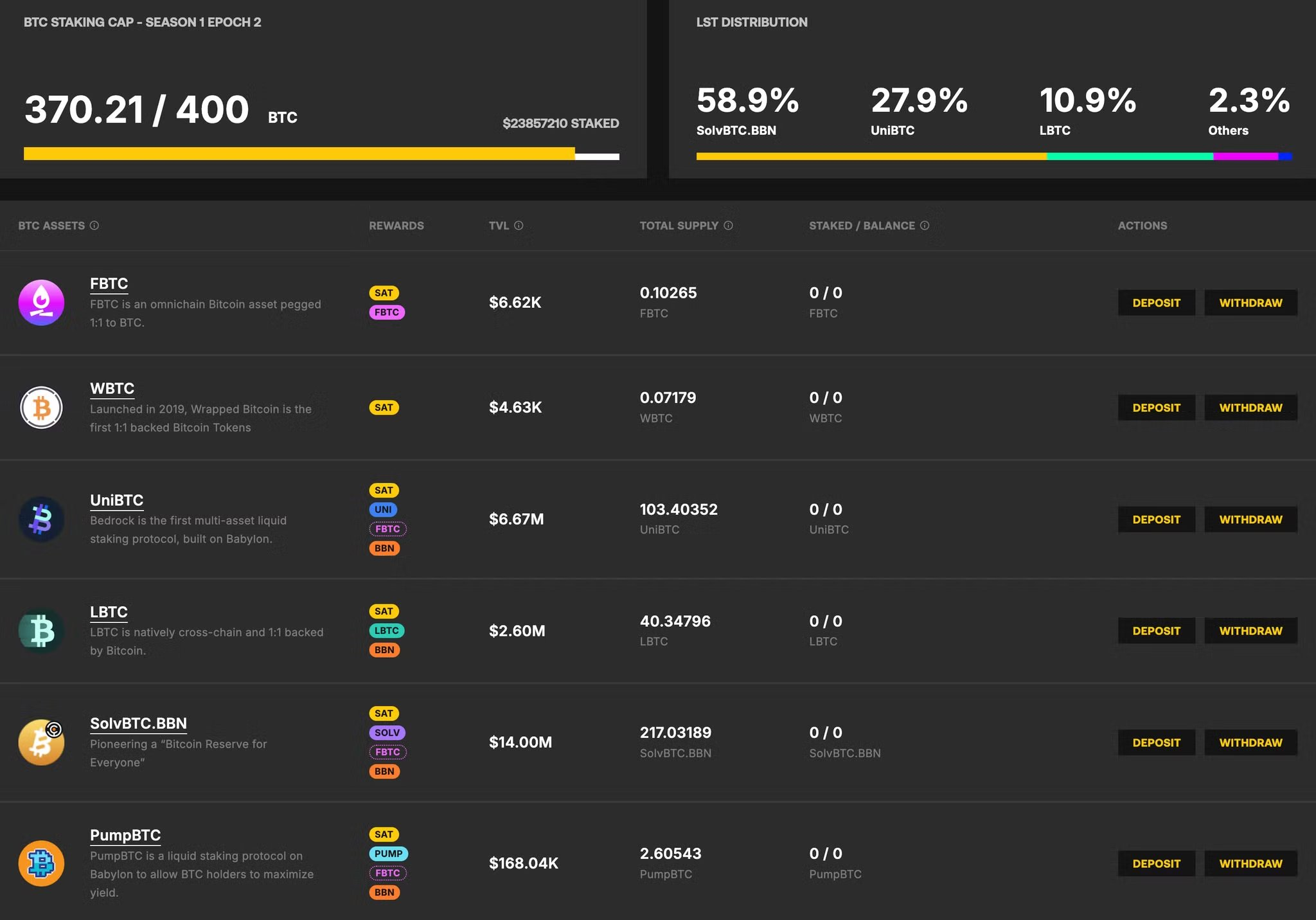Withdraw from the SolvBTC.BBN row
Image resolution: width=1316 pixels, height=920 pixels.
[x=1250, y=743]
